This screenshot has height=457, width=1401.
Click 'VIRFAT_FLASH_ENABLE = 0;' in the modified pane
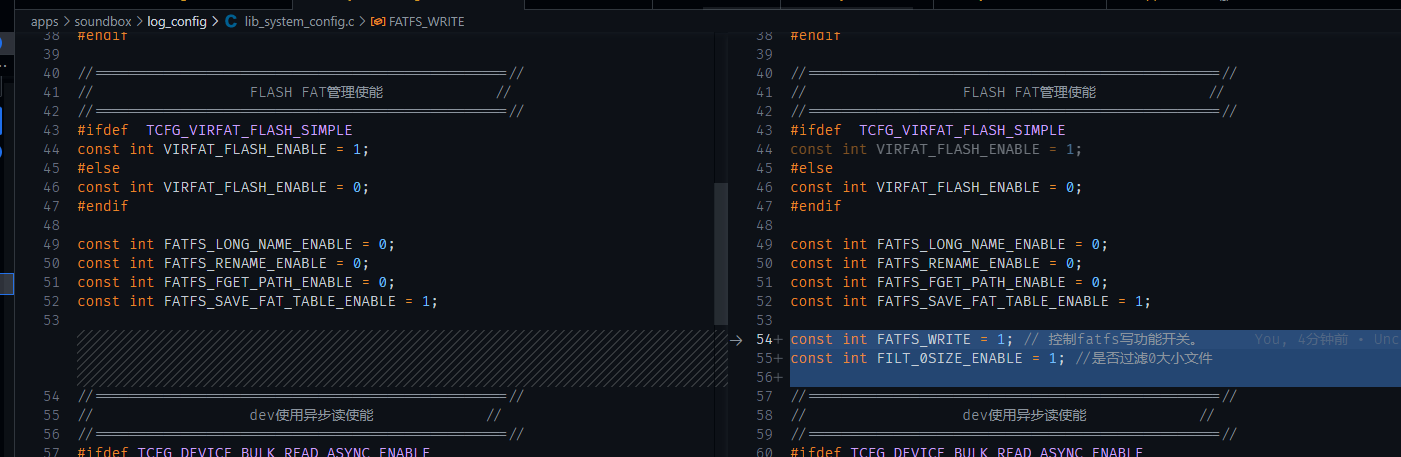point(980,187)
